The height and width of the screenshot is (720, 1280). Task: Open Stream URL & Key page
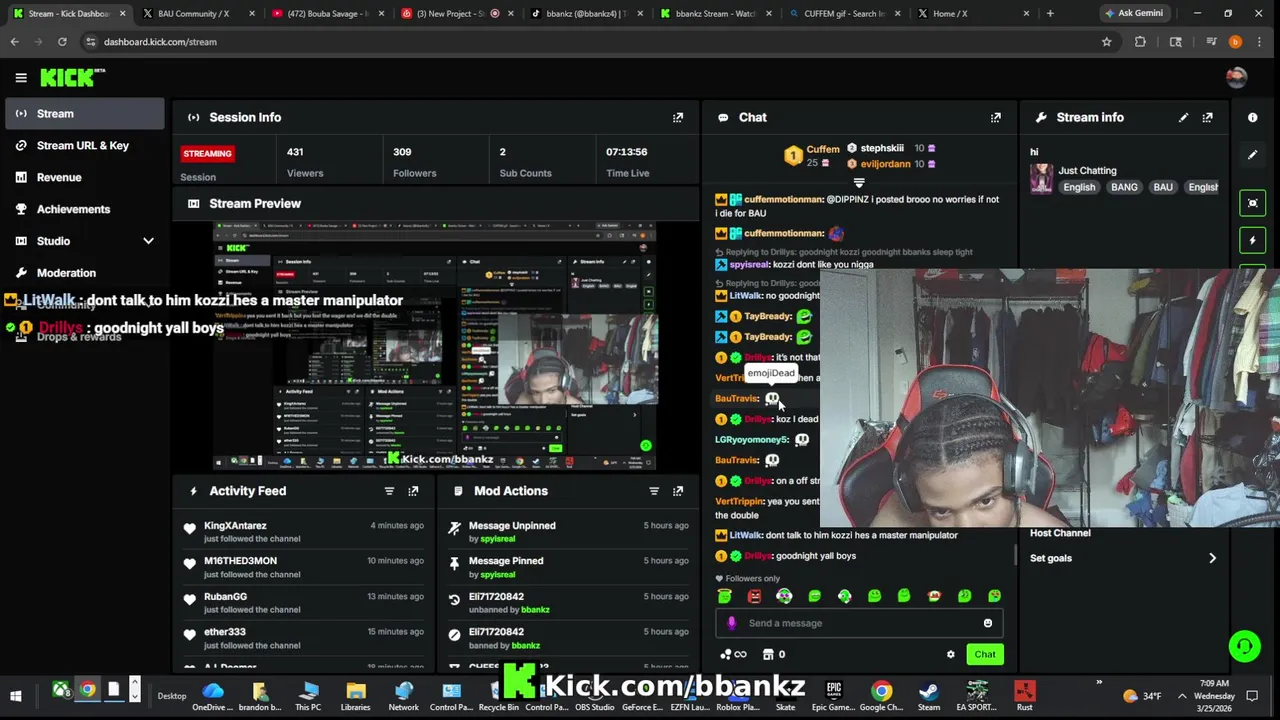(84, 145)
